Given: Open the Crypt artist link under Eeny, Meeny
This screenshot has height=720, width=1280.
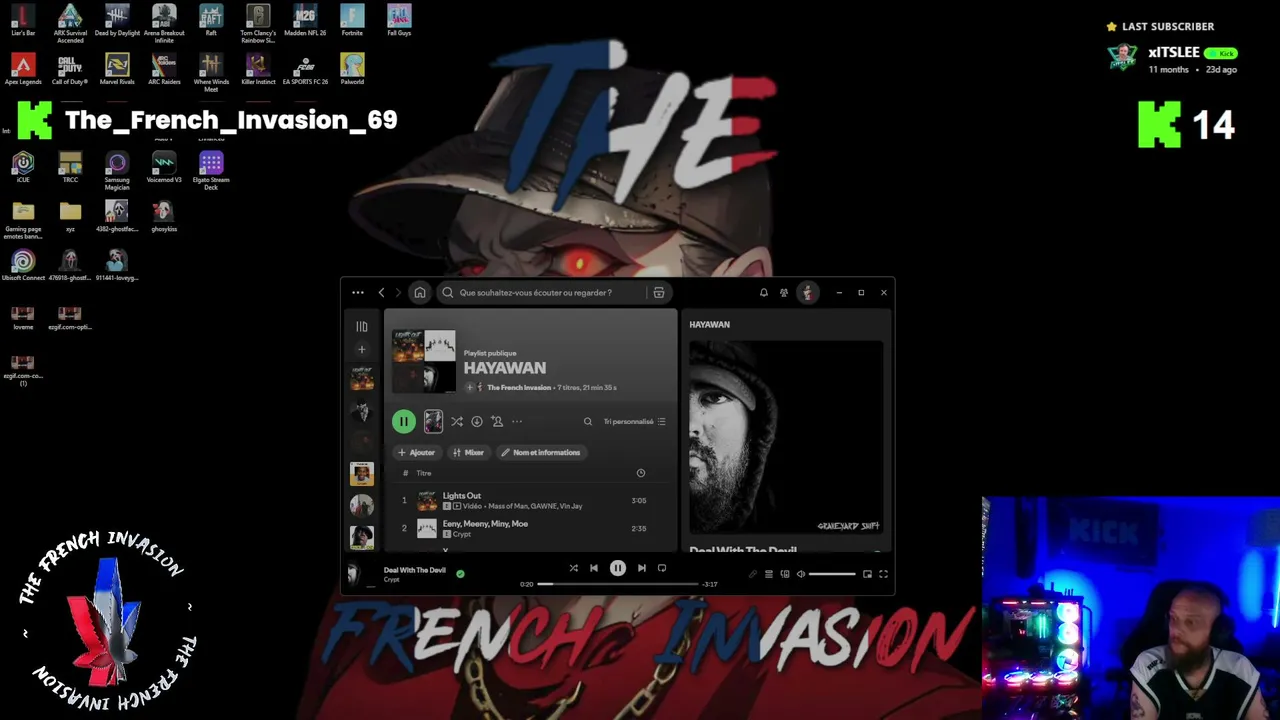Looking at the screenshot, I should click(x=463, y=535).
